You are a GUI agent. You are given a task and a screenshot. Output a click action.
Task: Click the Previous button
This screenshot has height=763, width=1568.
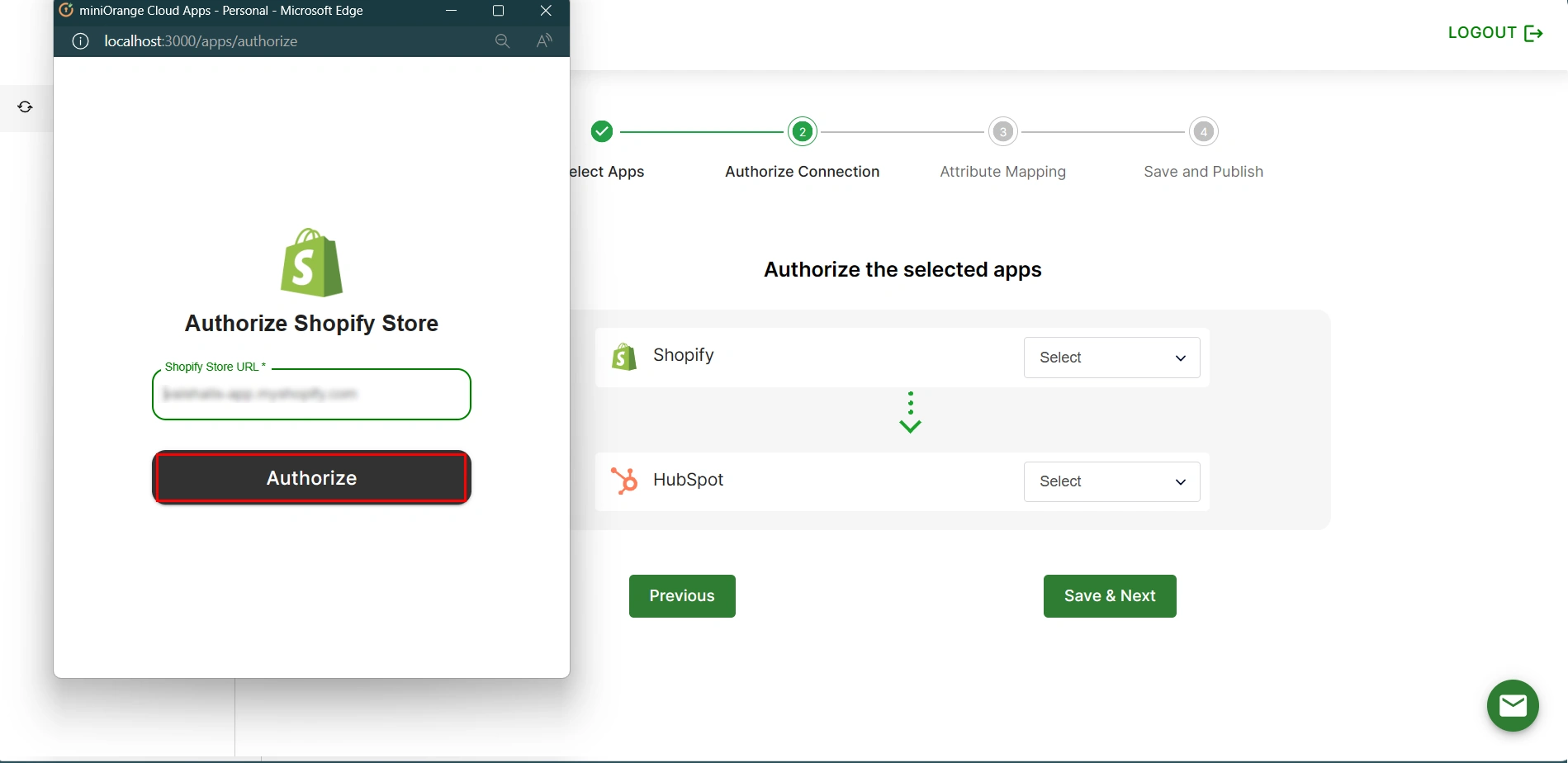click(681, 595)
